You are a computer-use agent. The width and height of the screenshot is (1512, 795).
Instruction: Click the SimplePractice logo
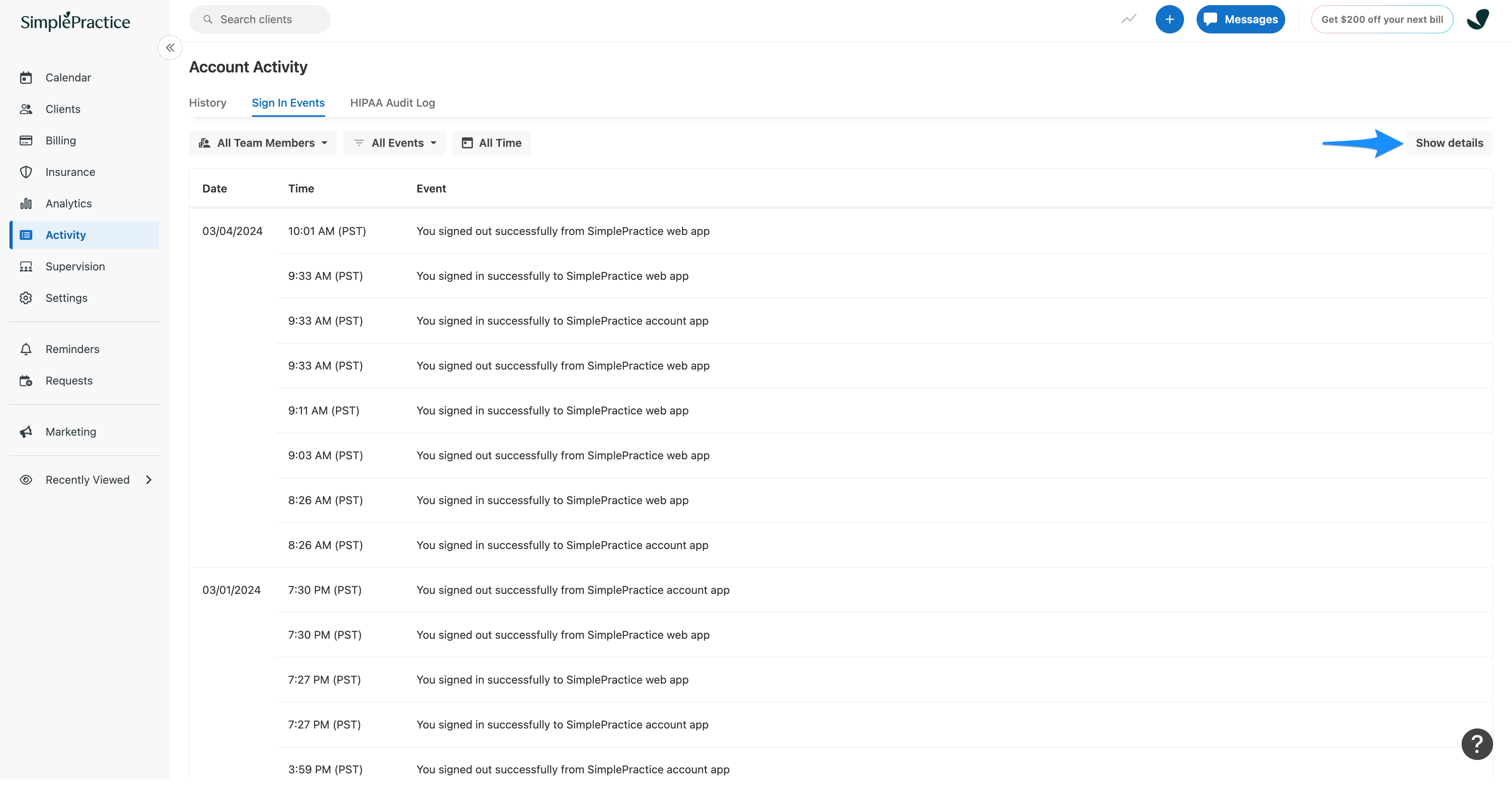point(75,21)
